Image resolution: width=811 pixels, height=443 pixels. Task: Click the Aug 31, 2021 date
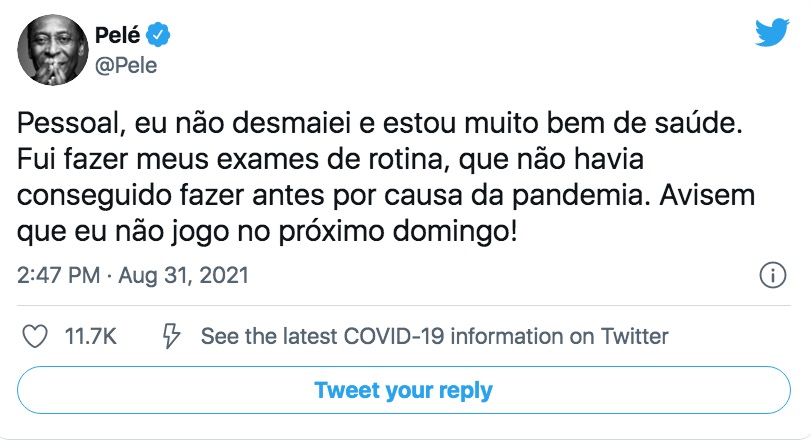pos(184,274)
